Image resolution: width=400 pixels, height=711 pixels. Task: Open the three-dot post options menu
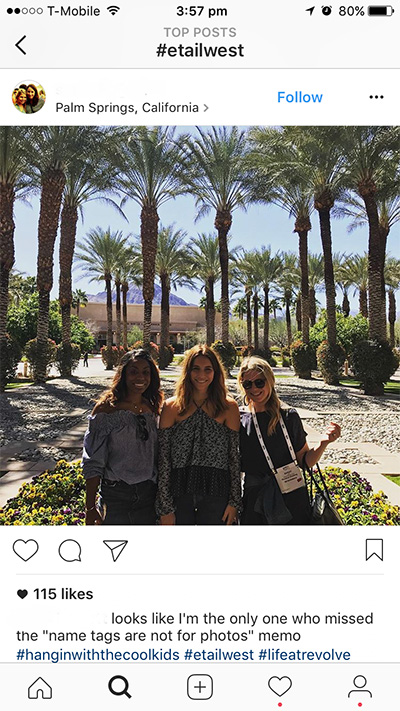coord(376,97)
